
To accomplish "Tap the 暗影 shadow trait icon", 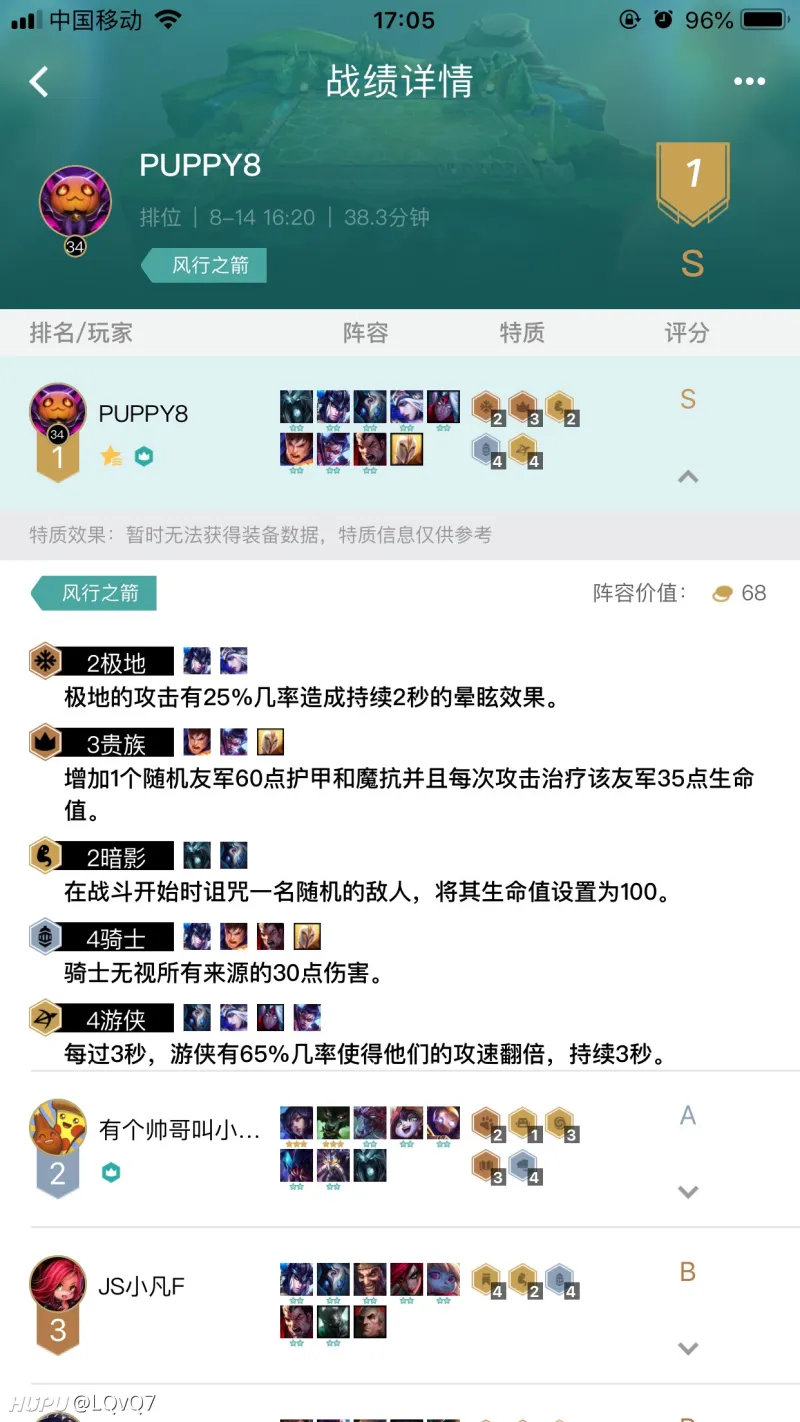I will (45, 856).
